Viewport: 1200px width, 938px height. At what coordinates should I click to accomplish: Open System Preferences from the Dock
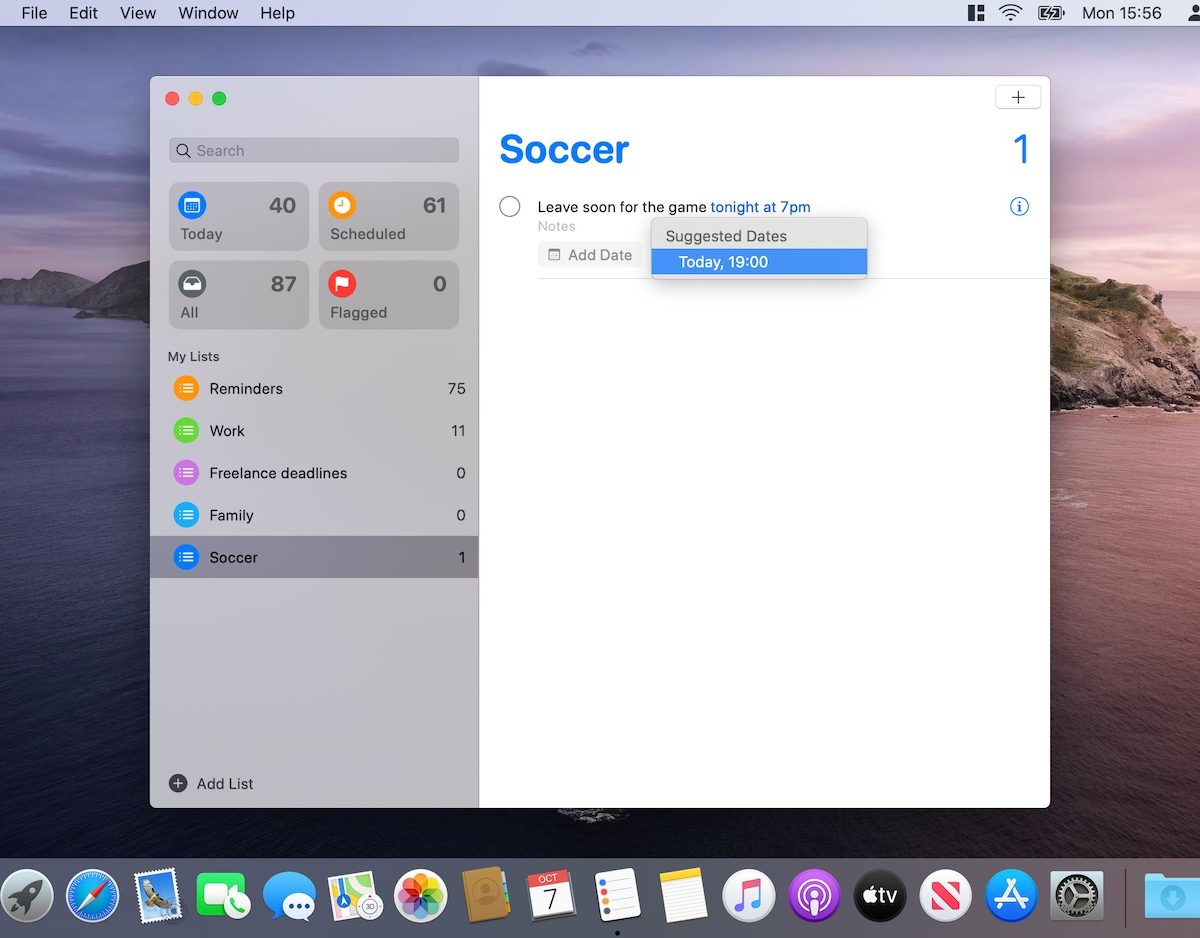tap(1077, 894)
